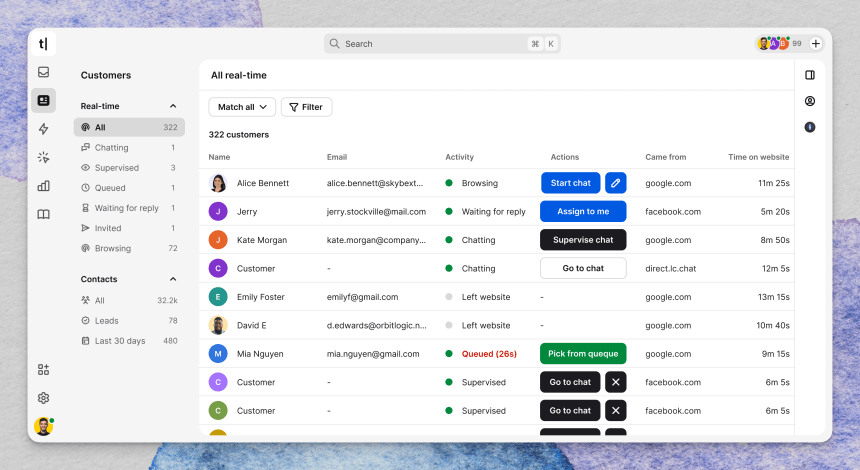This screenshot has height=470, width=860.
Task: Click Emily Foster's teal E avatar
Action: click(218, 297)
